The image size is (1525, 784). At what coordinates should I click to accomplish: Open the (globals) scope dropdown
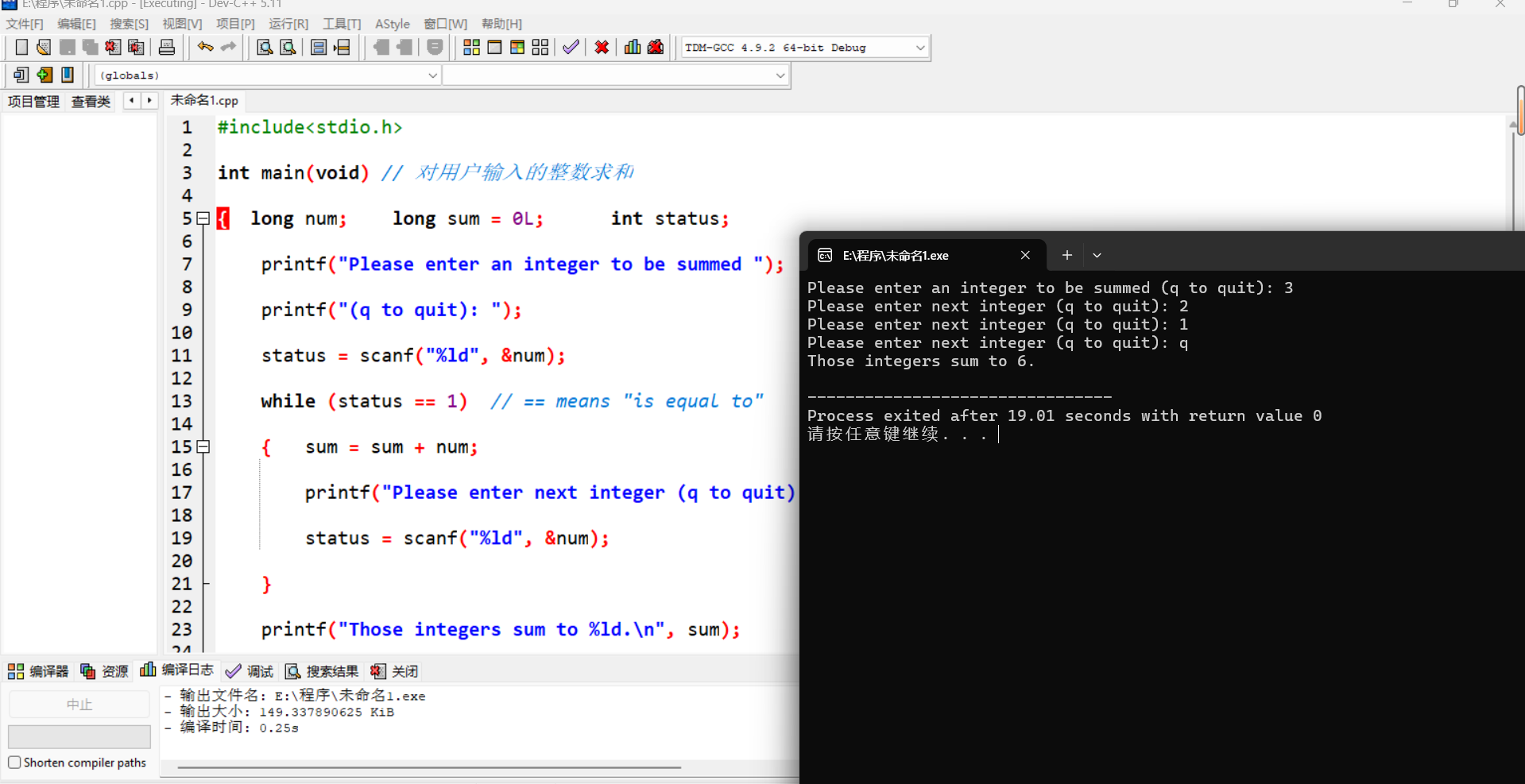click(x=432, y=75)
